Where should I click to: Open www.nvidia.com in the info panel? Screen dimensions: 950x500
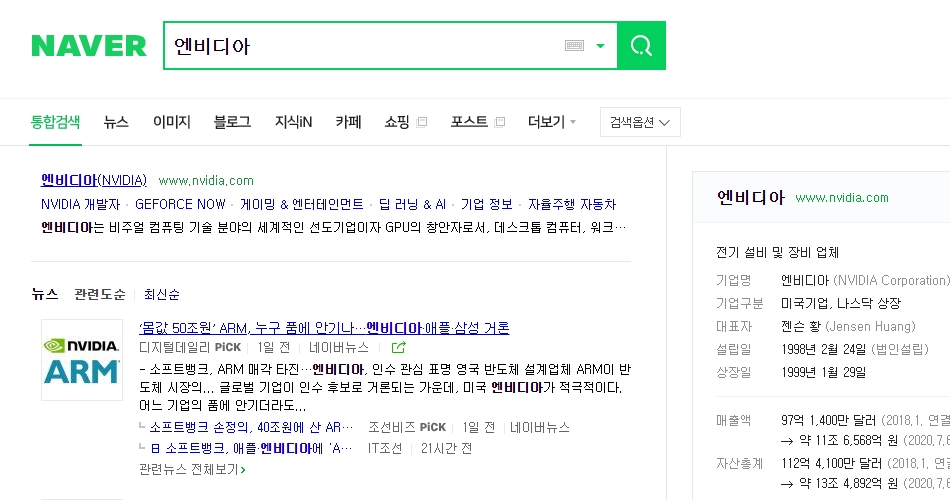842,198
